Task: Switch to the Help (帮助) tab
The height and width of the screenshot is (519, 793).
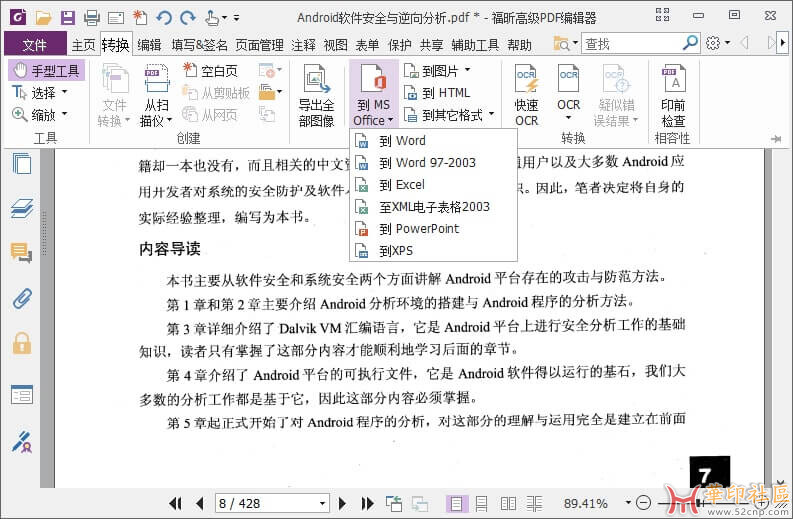Action: tap(519, 45)
